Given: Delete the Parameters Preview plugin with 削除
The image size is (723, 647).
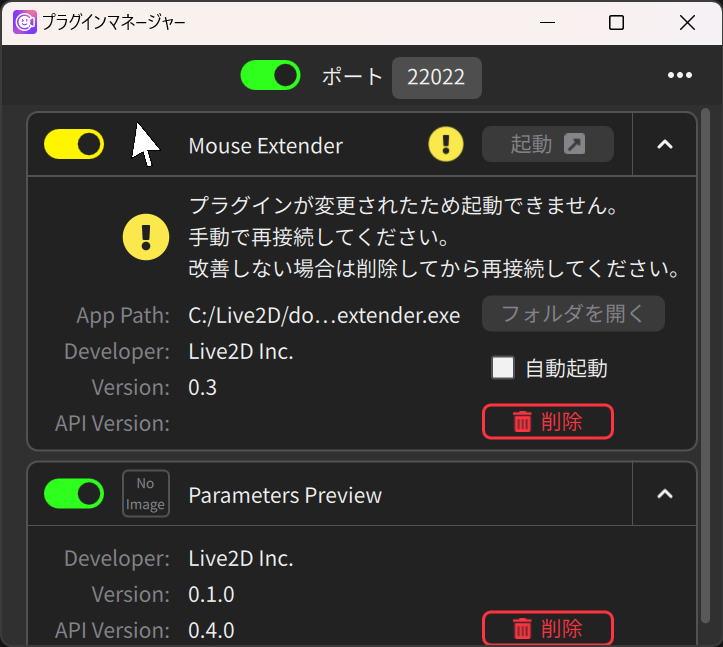Looking at the screenshot, I should click(x=548, y=628).
